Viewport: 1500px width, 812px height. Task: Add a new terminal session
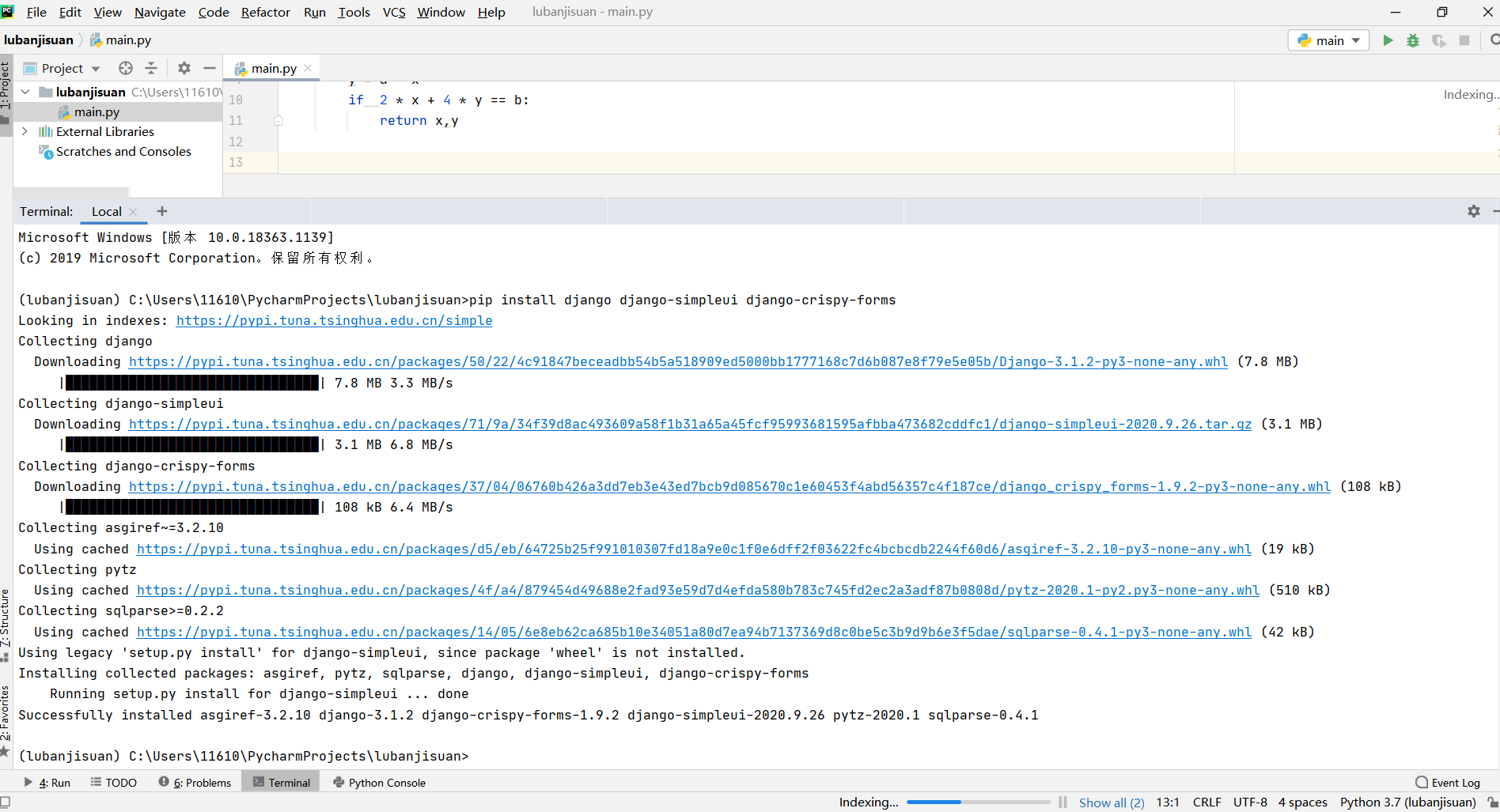162,211
